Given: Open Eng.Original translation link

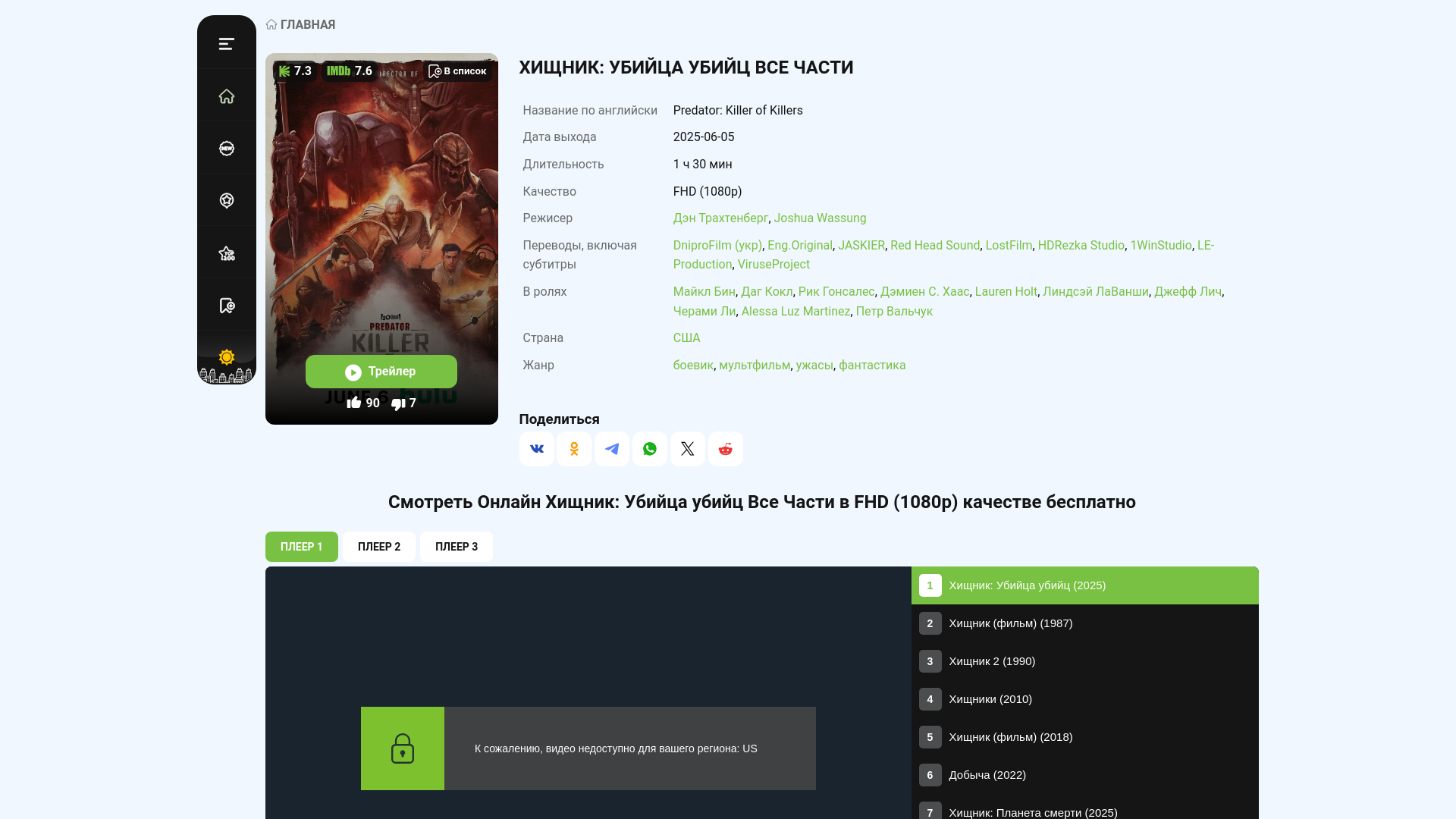Looking at the screenshot, I should pyautogui.click(x=800, y=246).
